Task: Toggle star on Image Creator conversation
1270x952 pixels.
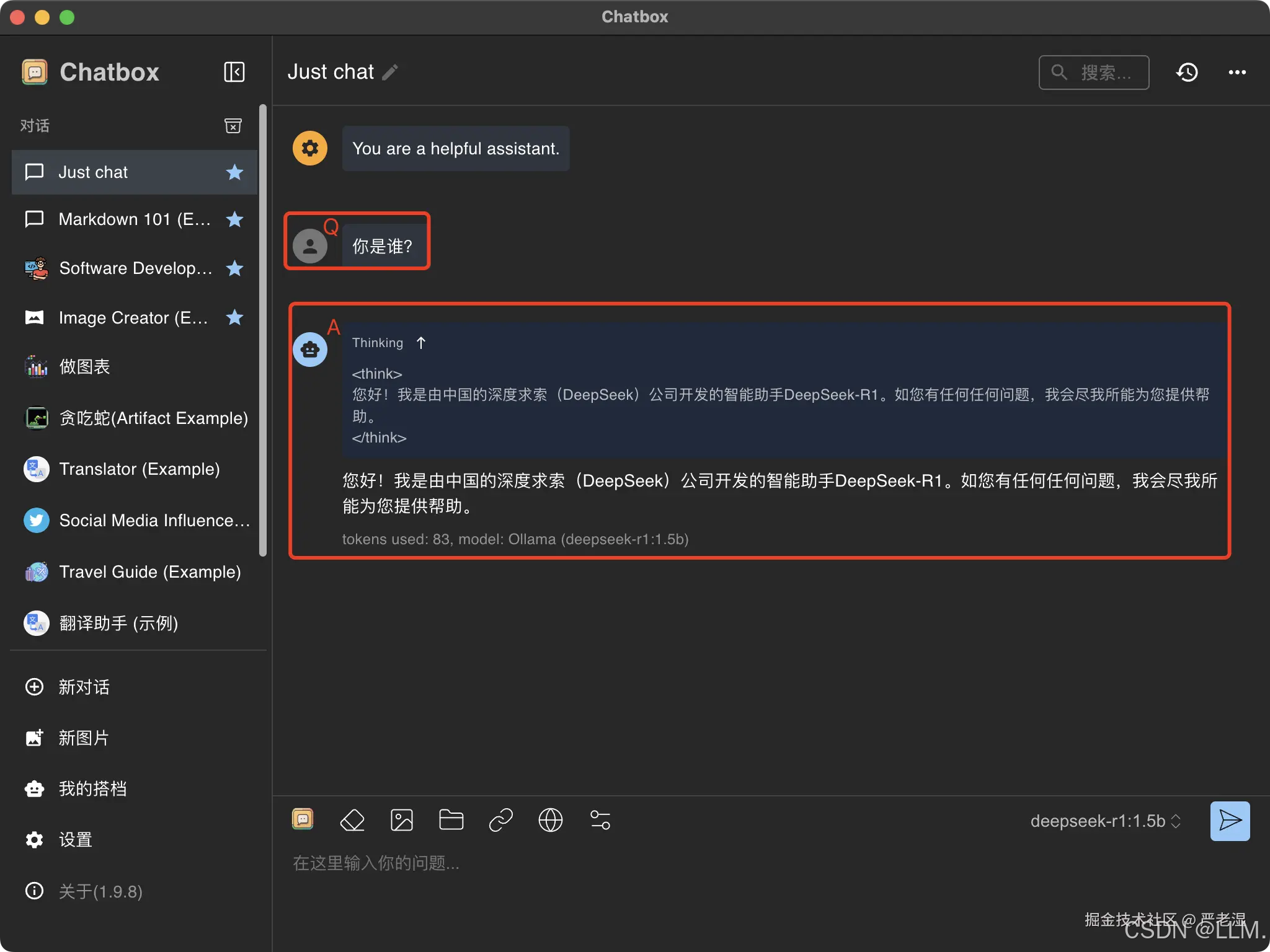Action: [234, 317]
